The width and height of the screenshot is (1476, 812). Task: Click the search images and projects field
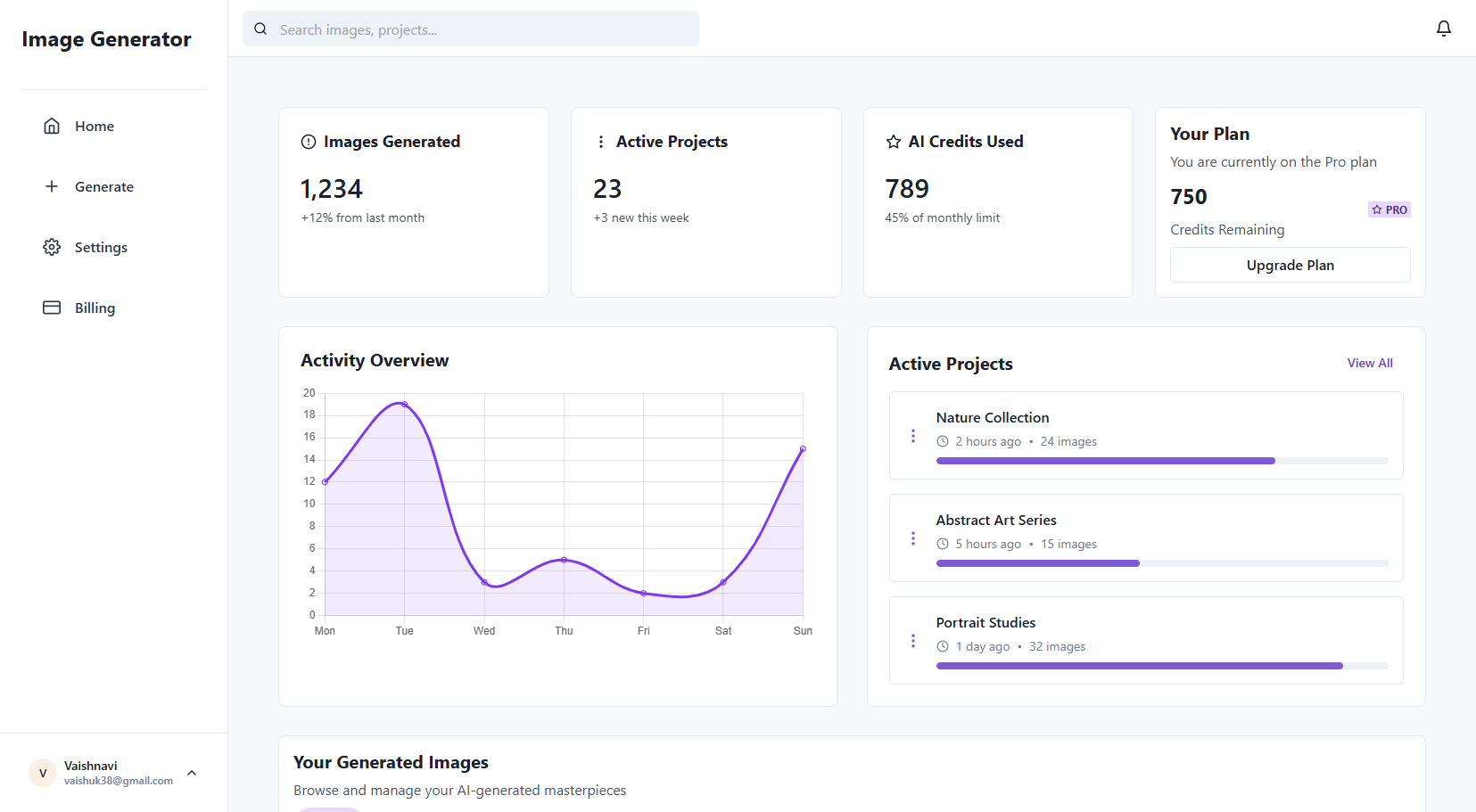click(x=482, y=29)
